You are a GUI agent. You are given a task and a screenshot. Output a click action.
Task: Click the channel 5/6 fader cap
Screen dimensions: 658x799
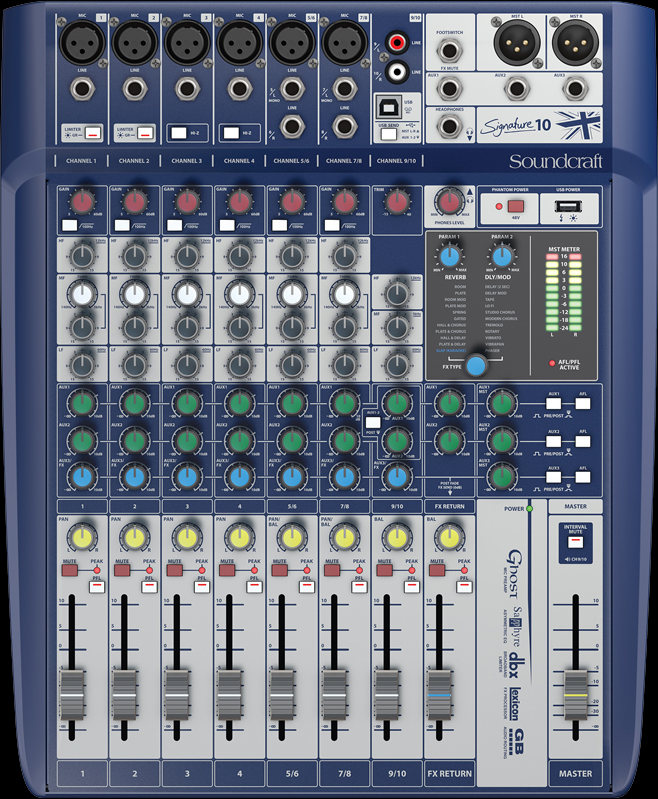(x=282, y=695)
